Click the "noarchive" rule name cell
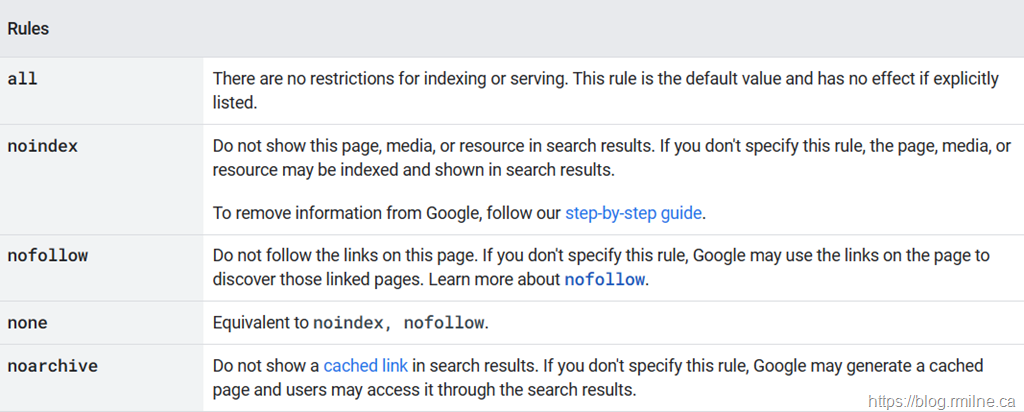1024x412 pixels. (52, 366)
